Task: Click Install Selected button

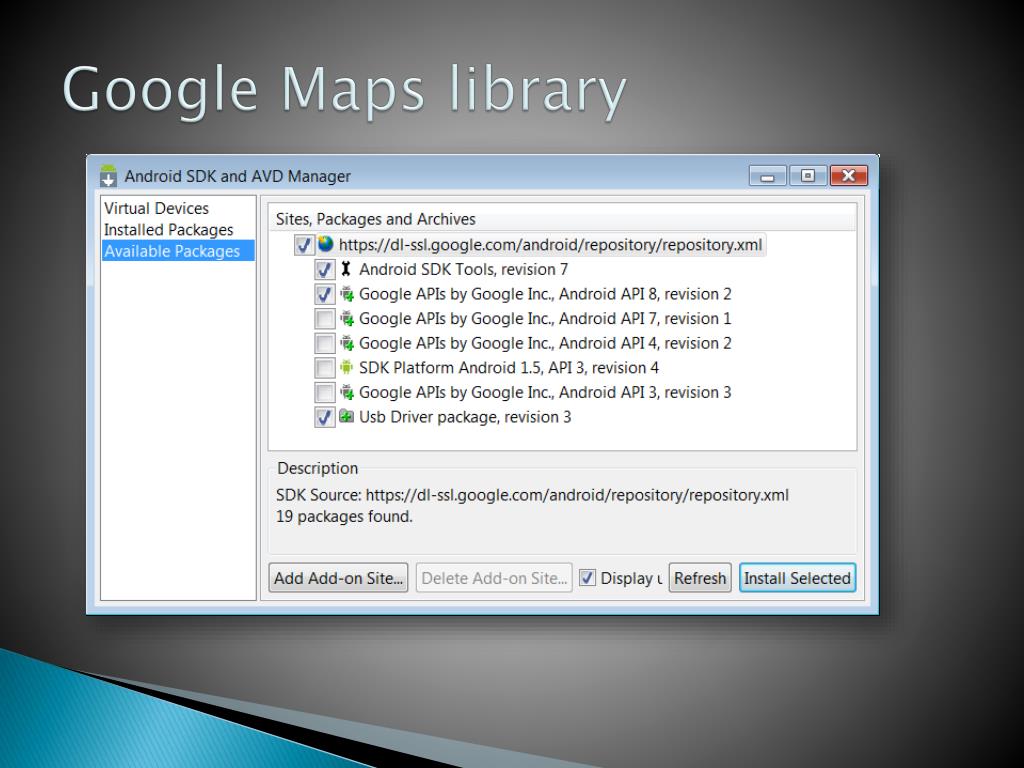Action: (797, 578)
